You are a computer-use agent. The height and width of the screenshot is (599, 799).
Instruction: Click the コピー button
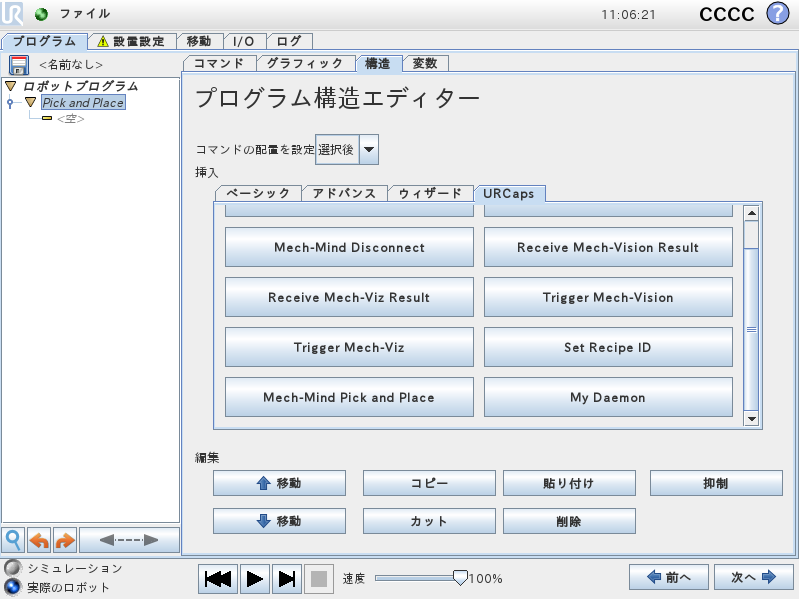(x=429, y=483)
